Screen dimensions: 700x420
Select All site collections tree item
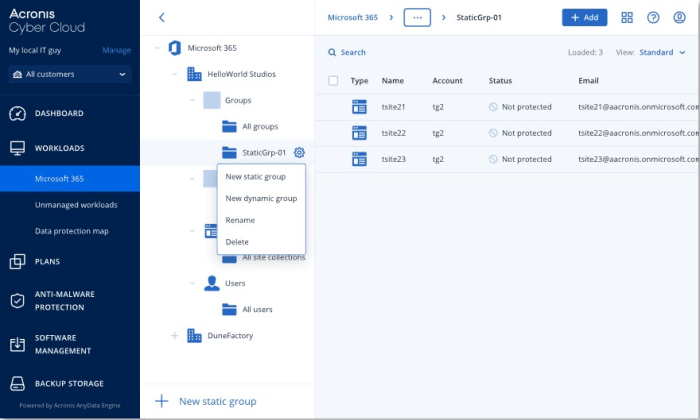(274, 258)
